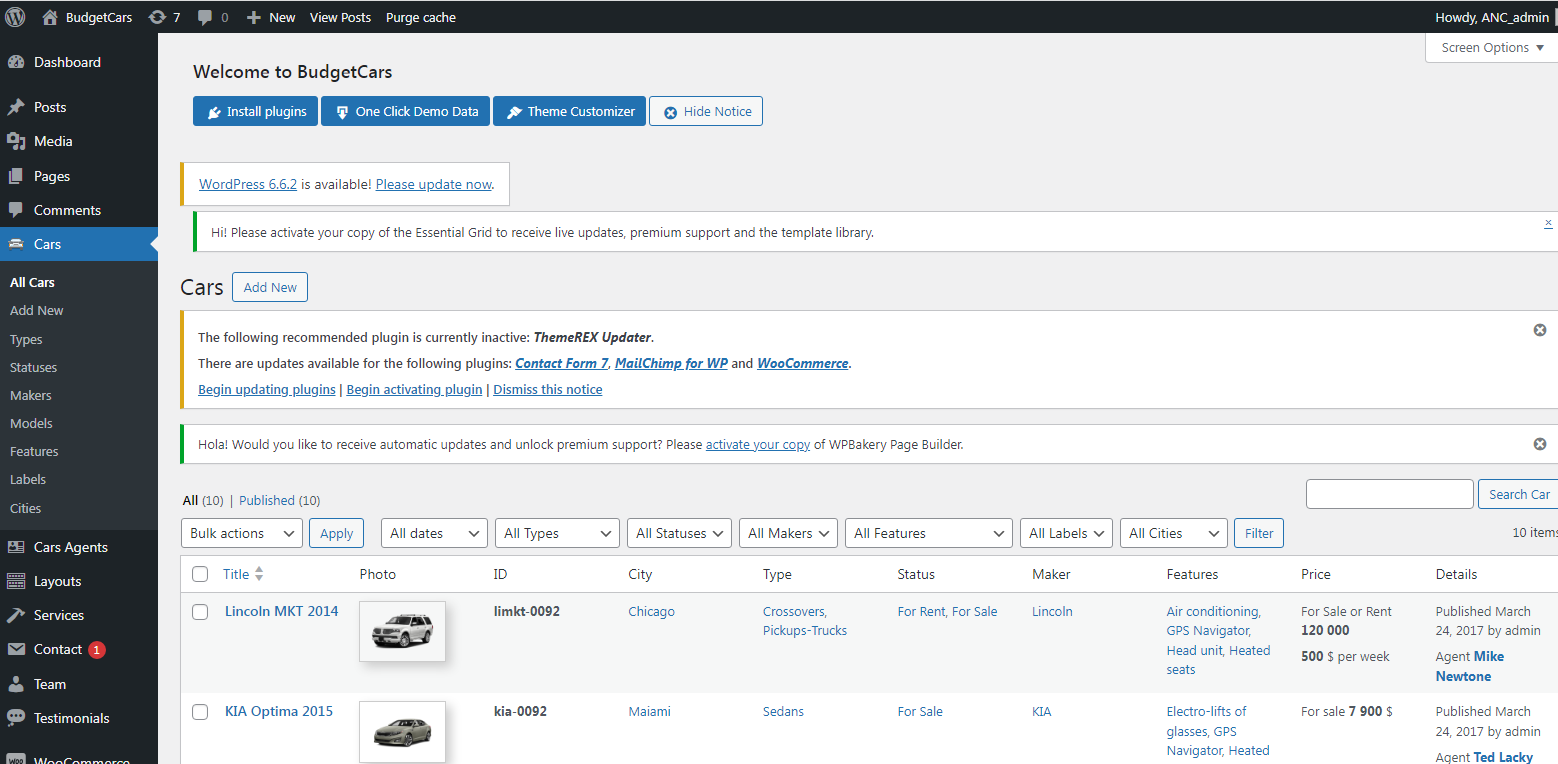The width and height of the screenshot is (1558, 764).
Task: Open the All Labels dropdown
Action: coord(1066,533)
